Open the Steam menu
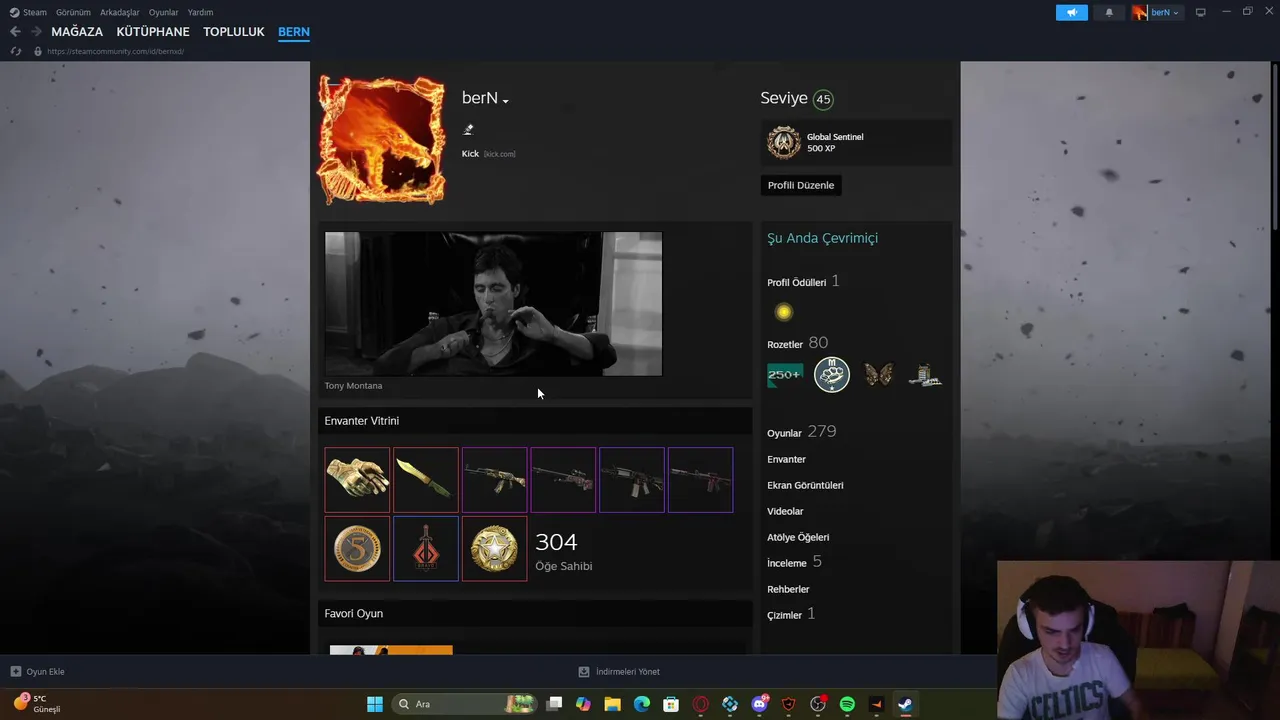Image resolution: width=1280 pixels, height=720 pixels. tap(29, 12)
